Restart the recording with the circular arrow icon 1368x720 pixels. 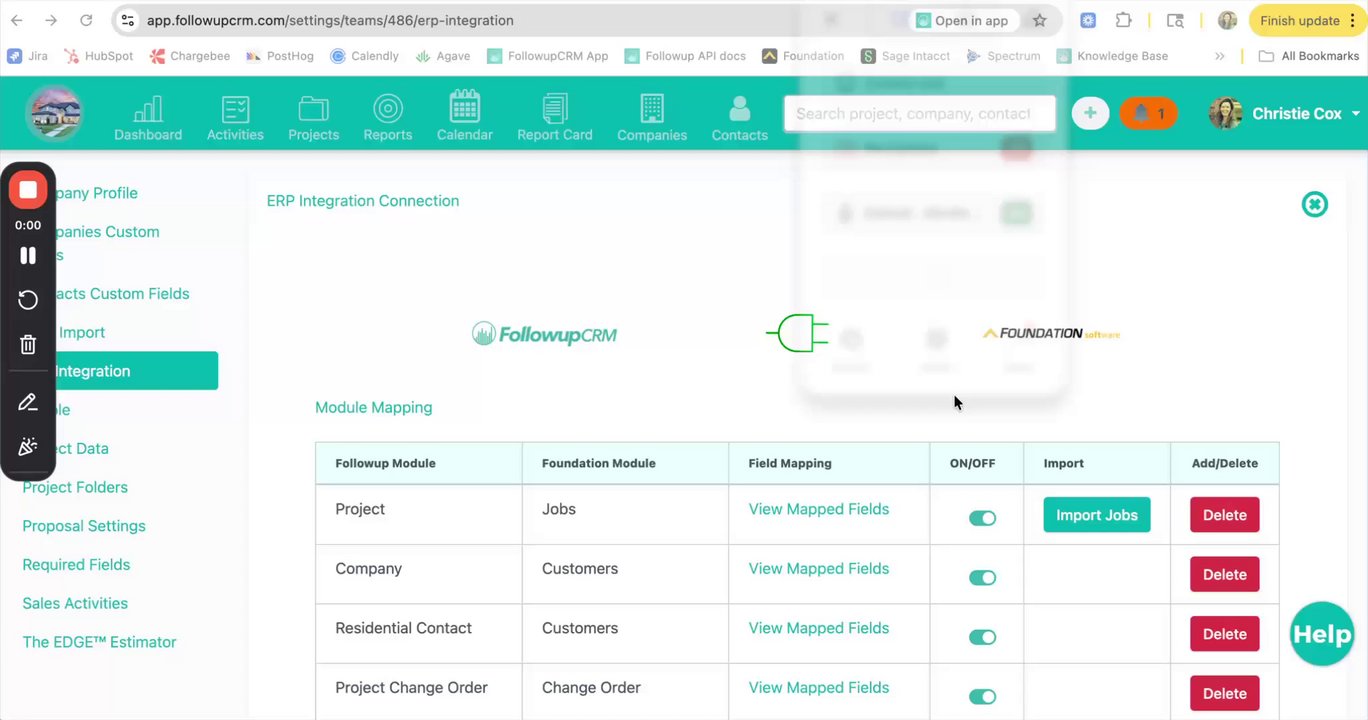click(28, 300)
